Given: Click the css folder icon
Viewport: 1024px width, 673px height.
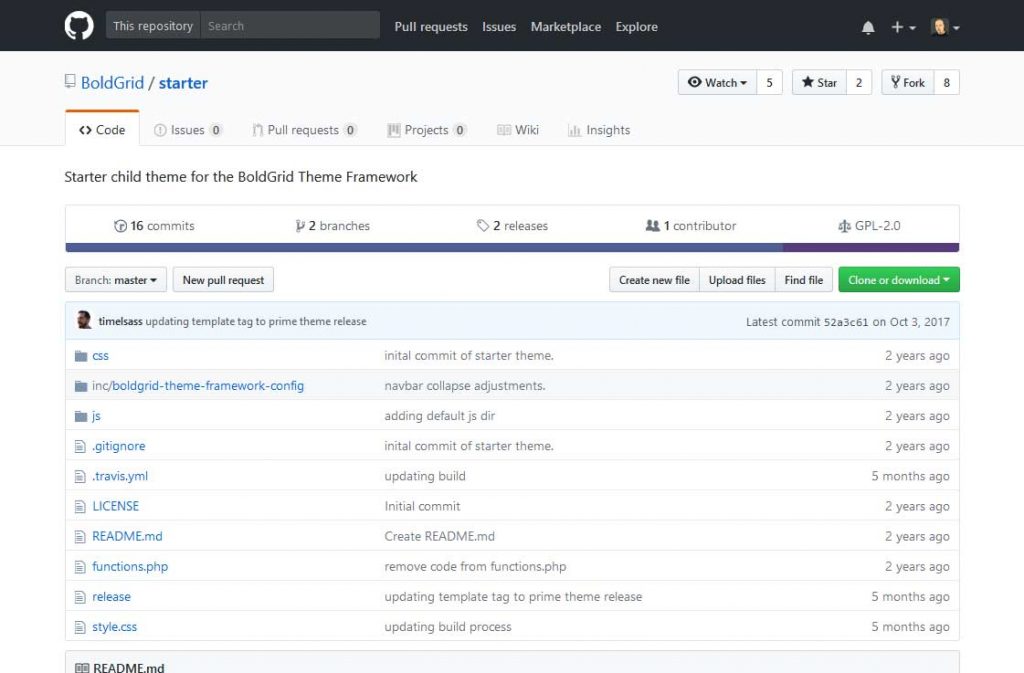Looking at the screenshot, I should click(x=81, y=356).
